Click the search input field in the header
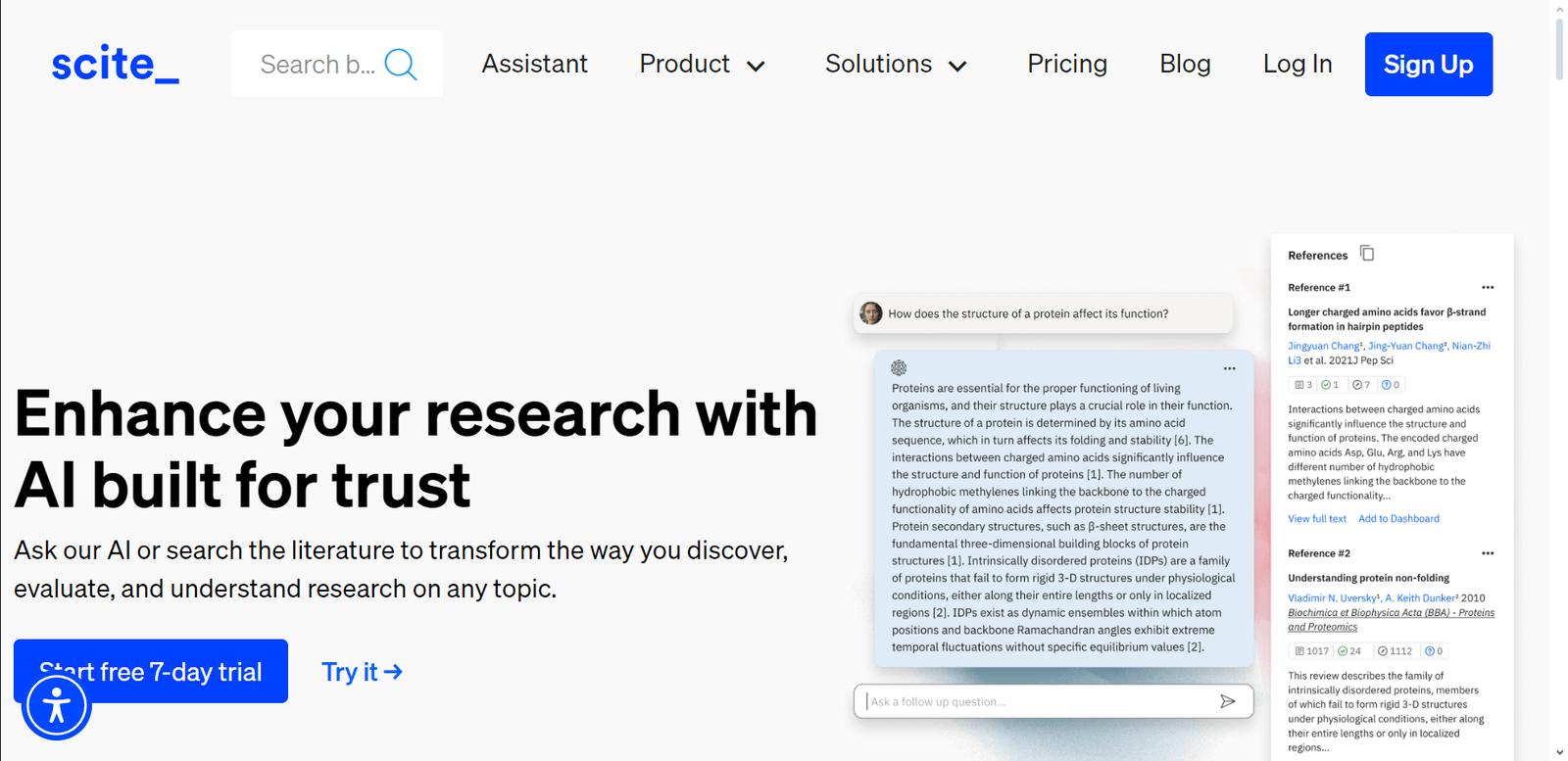 318,65
